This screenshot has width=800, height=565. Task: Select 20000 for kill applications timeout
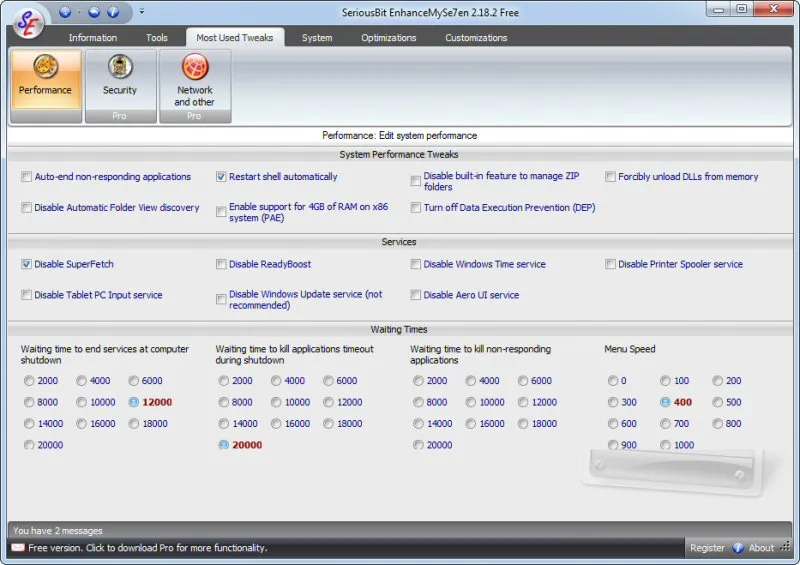click(223, 445)
